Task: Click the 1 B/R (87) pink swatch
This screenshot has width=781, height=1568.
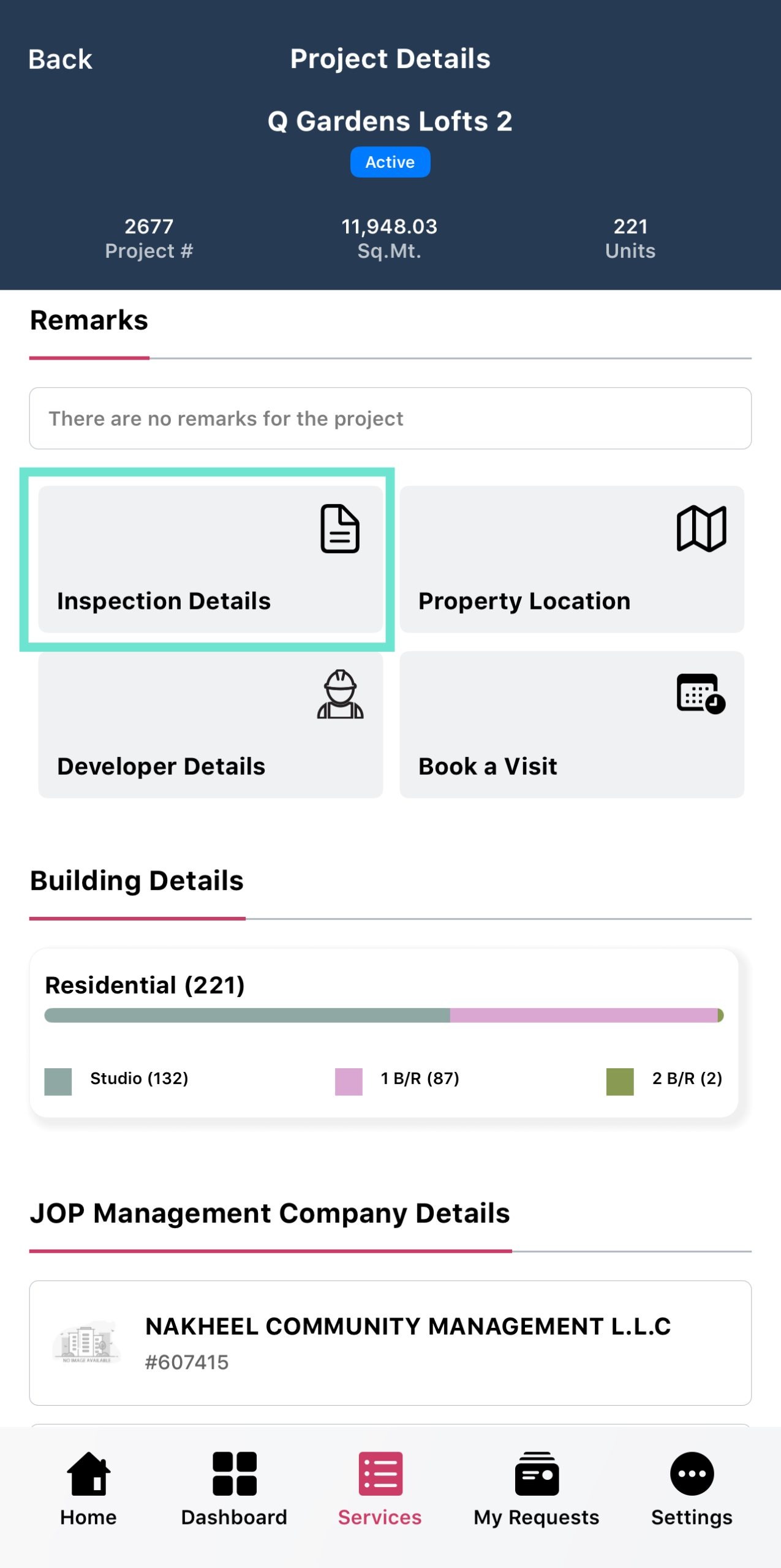Action: 349,1081
